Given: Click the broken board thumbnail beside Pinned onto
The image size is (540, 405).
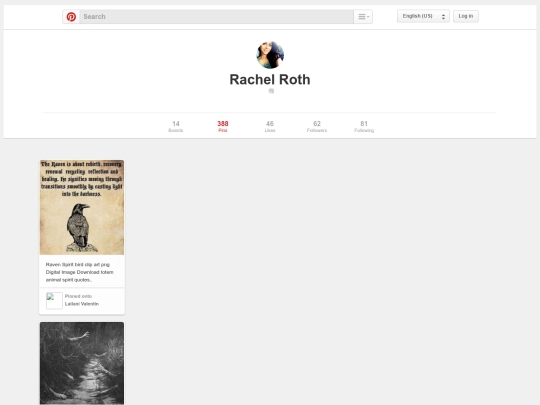Looking at the screenshot, I should 54,301.
